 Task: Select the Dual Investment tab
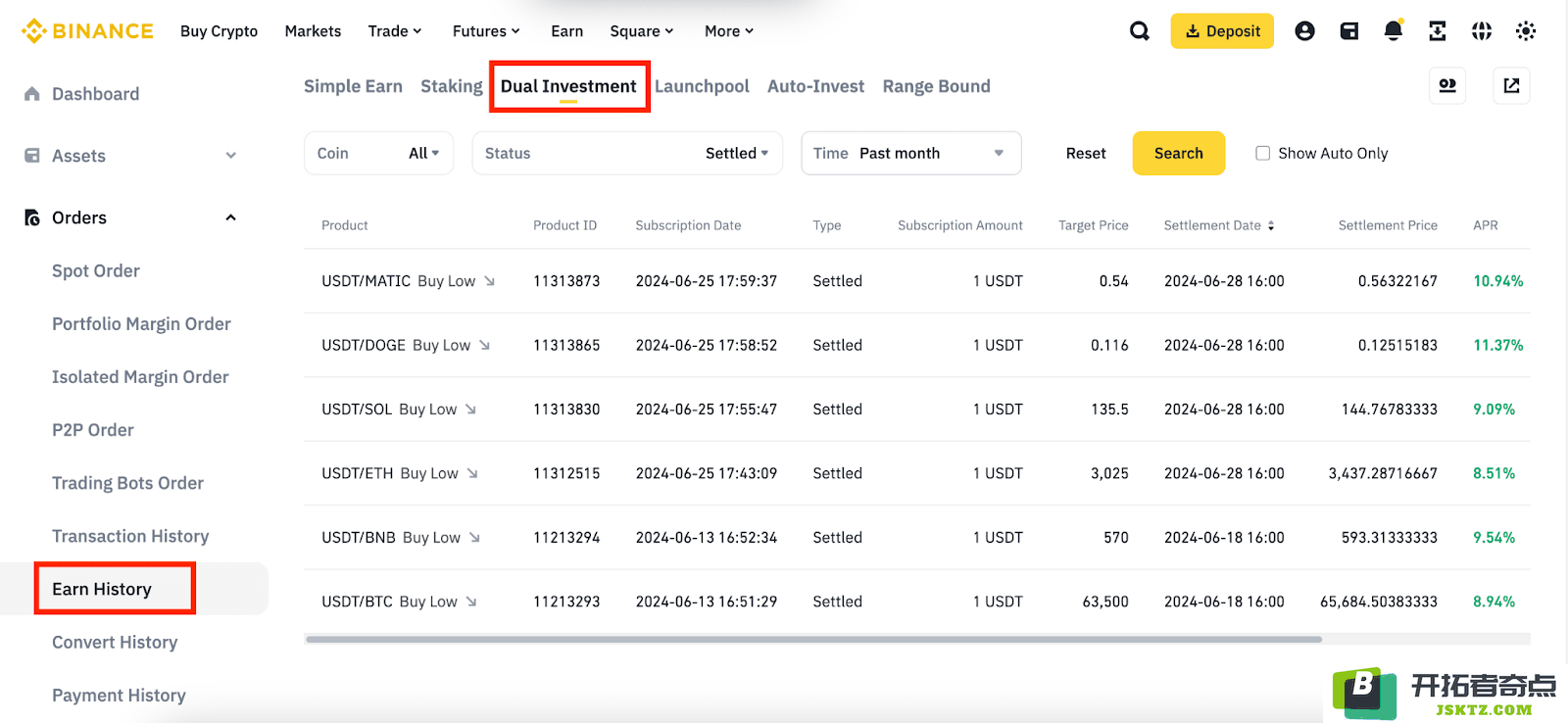(x=568, y=86)
